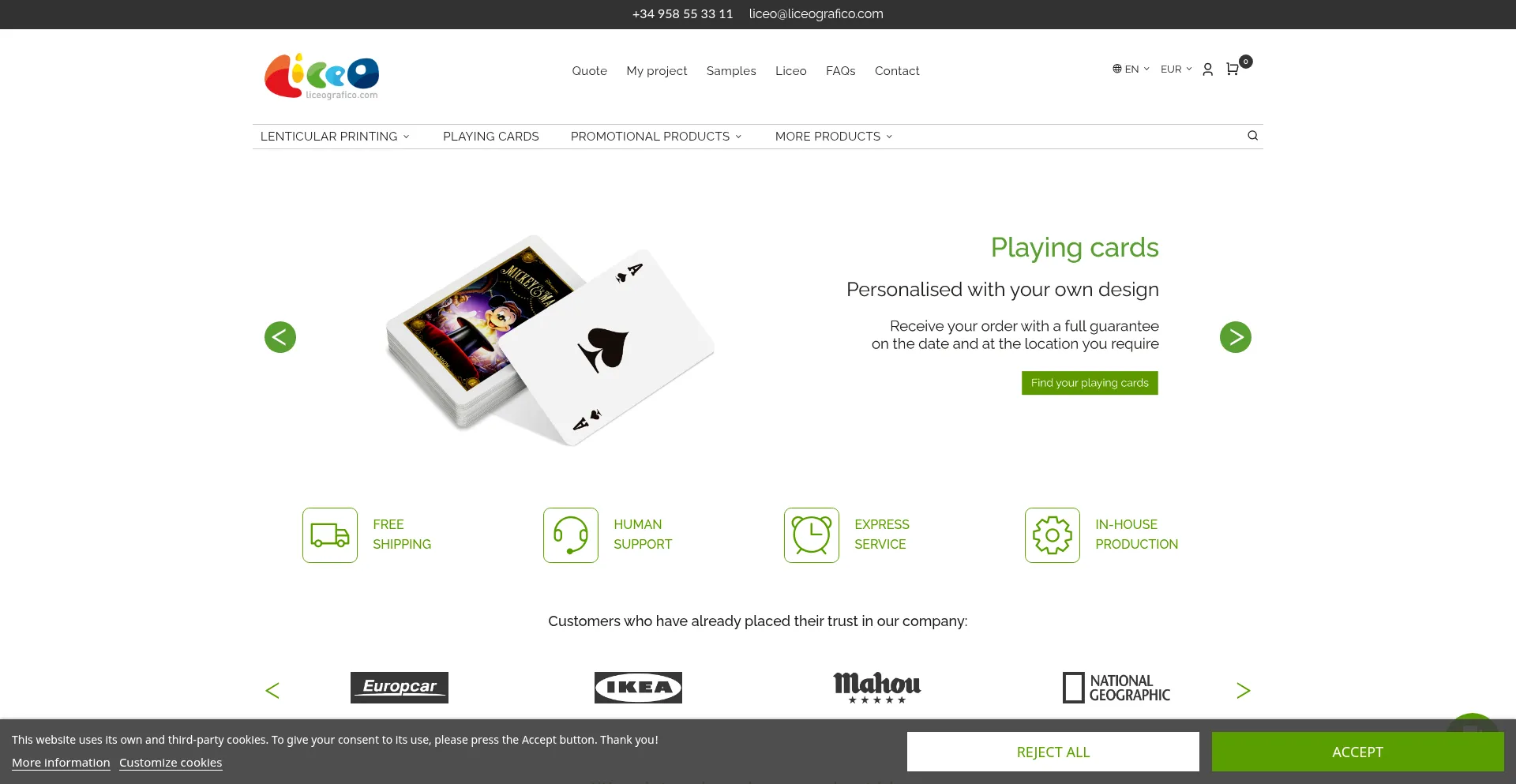Expand the More Products menu

(834, 137)
